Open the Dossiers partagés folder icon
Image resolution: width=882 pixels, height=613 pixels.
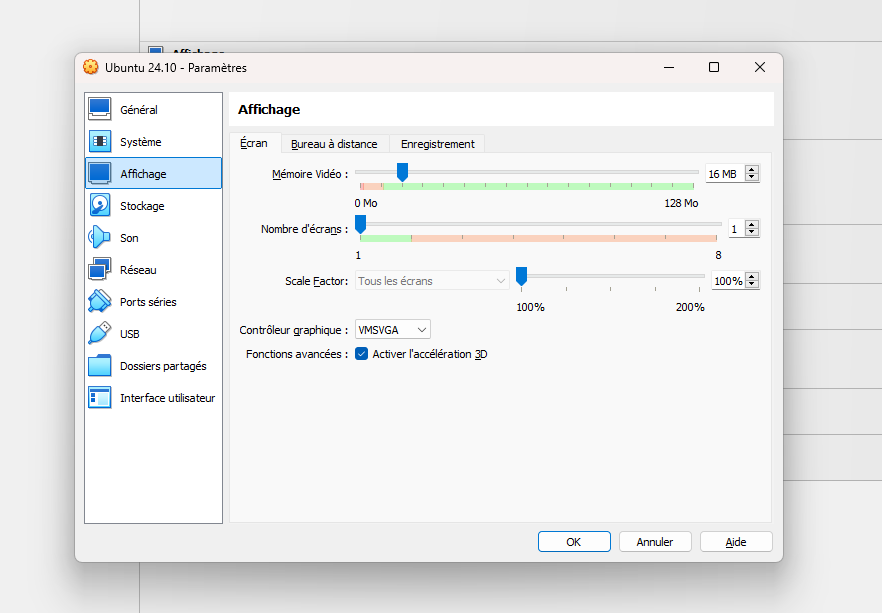pyautogui.click(x=100, y=366)
